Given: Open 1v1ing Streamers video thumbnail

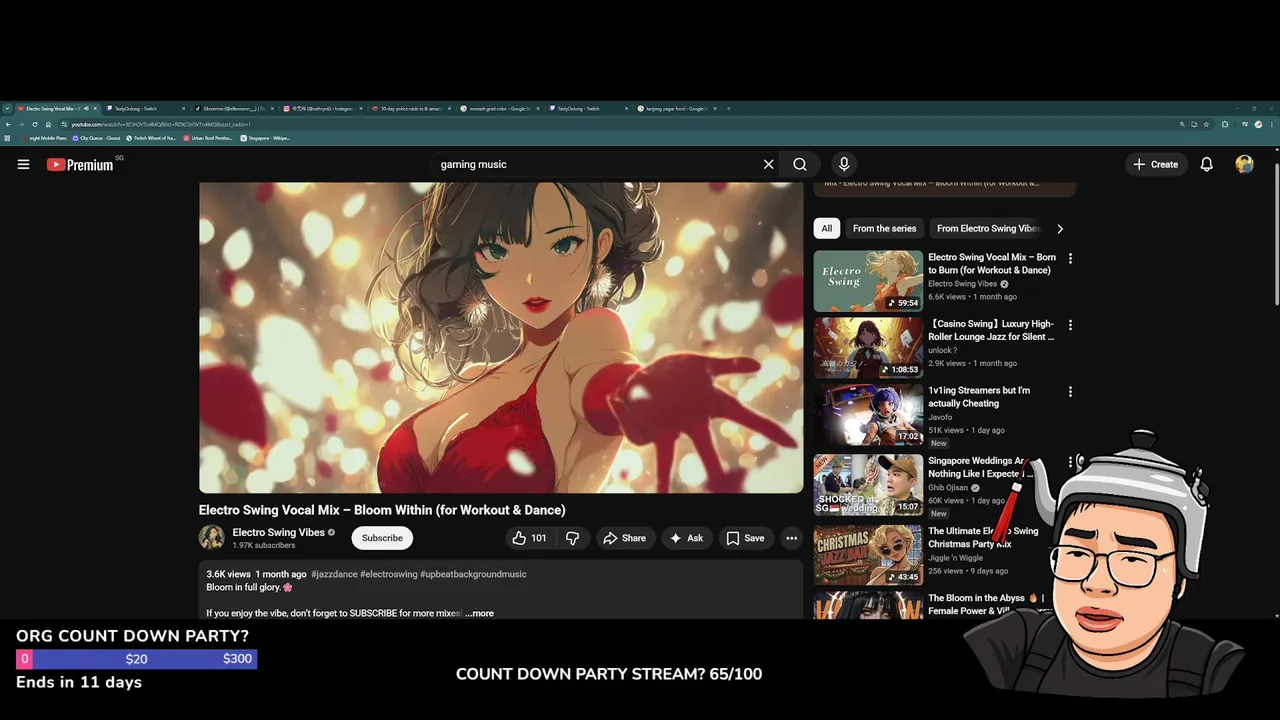Looking at the screenshot, I should click(x=868, y=415).
